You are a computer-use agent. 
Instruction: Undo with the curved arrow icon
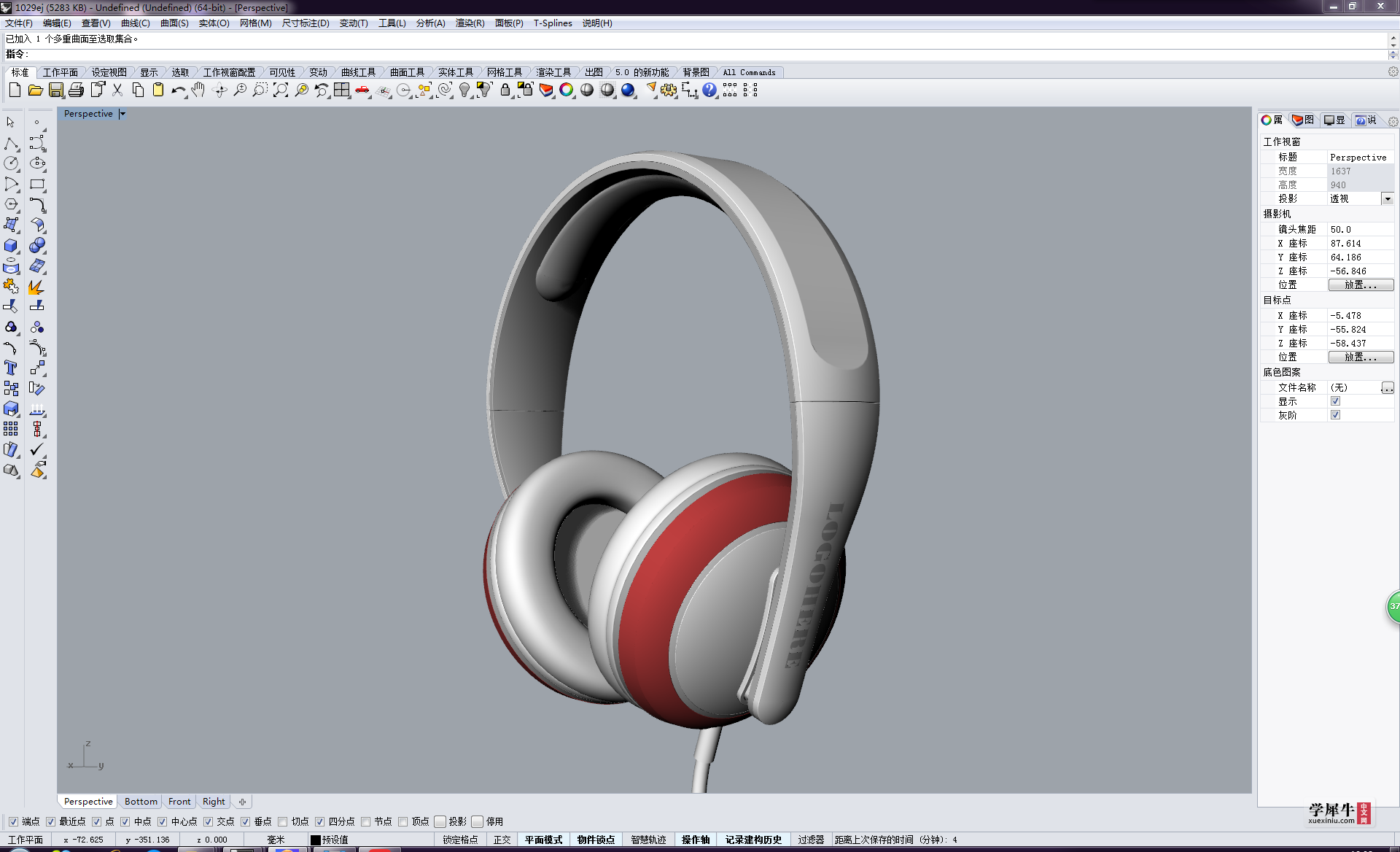click(178, 90)
